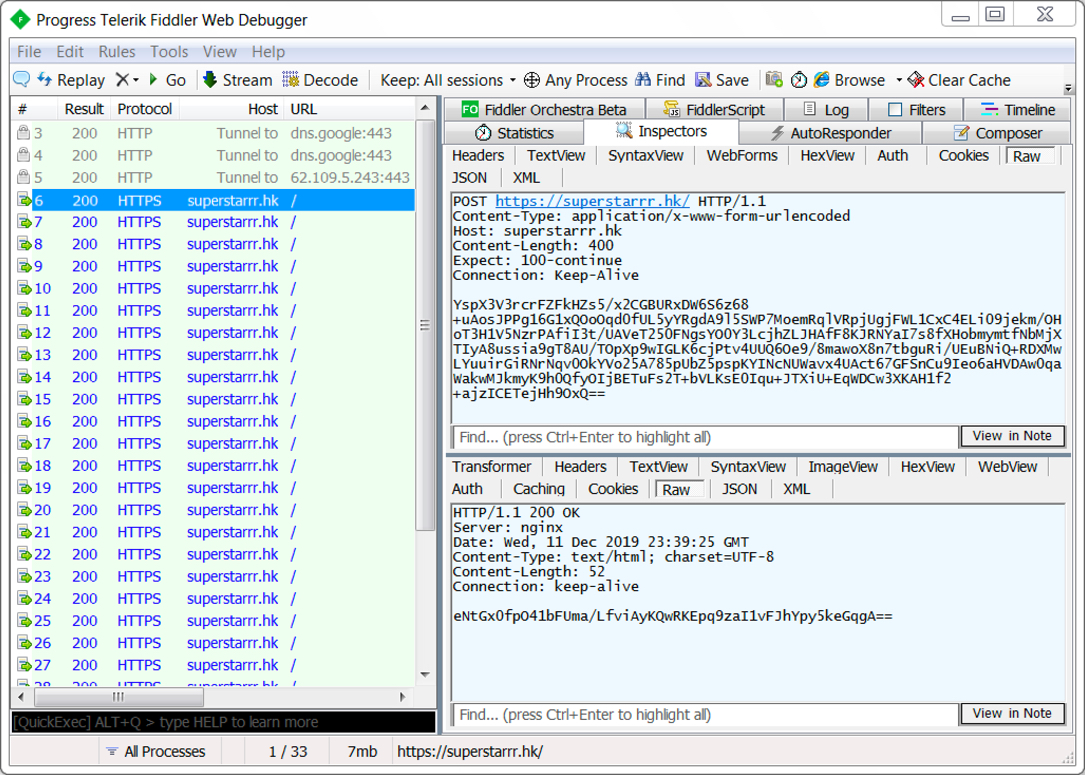Open the File menu

coord(29,52)
